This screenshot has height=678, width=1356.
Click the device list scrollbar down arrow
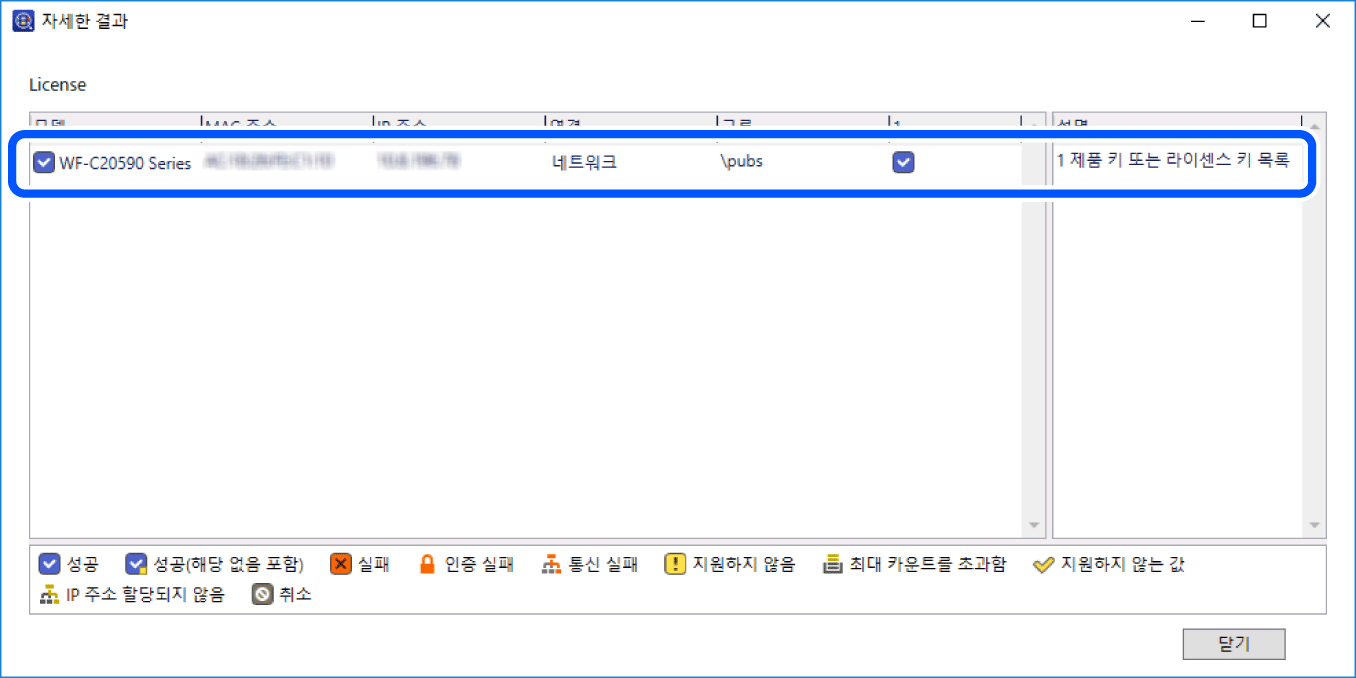pyautogui.click(x=1034, y=526)
